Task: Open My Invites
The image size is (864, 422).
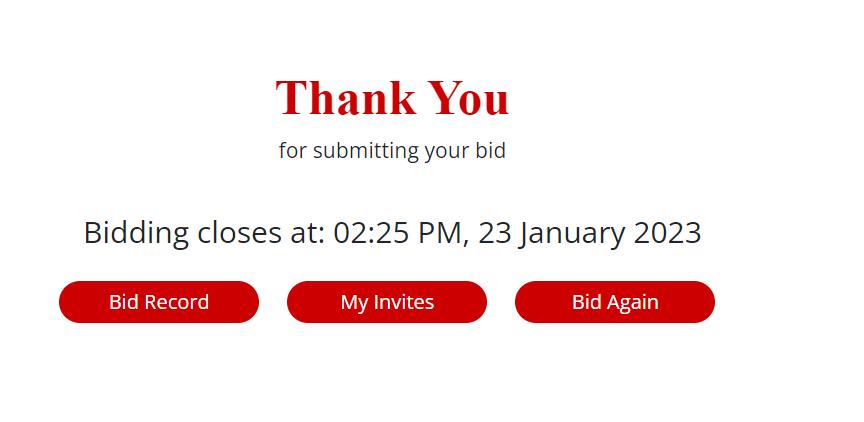Action: (x=387, y=302)
